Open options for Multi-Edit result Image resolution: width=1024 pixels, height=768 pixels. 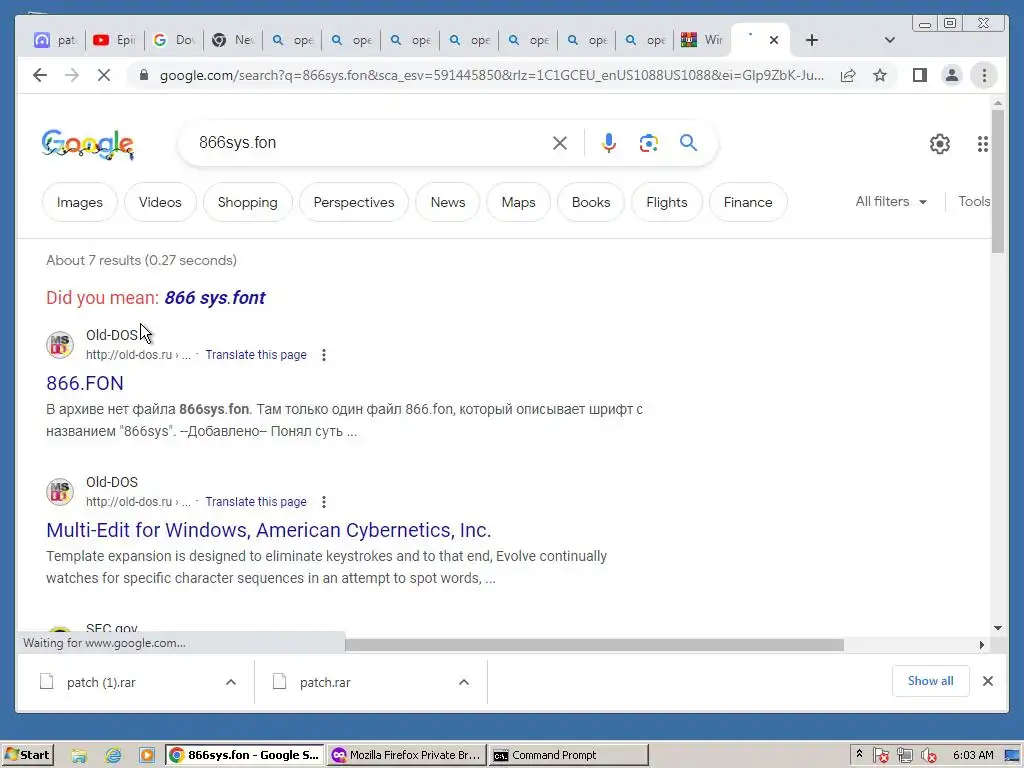pos(324,502)
